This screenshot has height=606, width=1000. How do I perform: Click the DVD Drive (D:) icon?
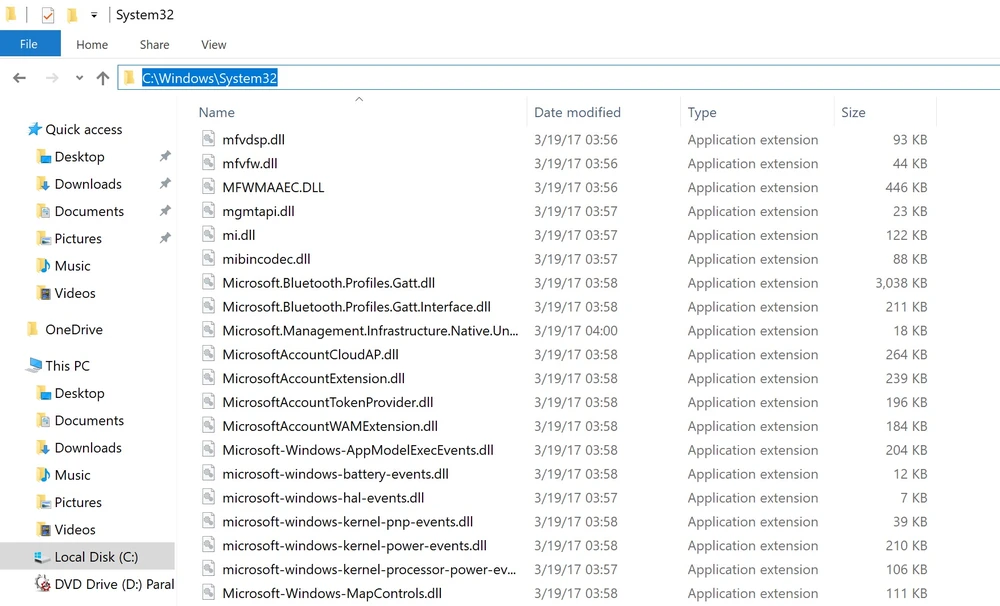[43, 584]
